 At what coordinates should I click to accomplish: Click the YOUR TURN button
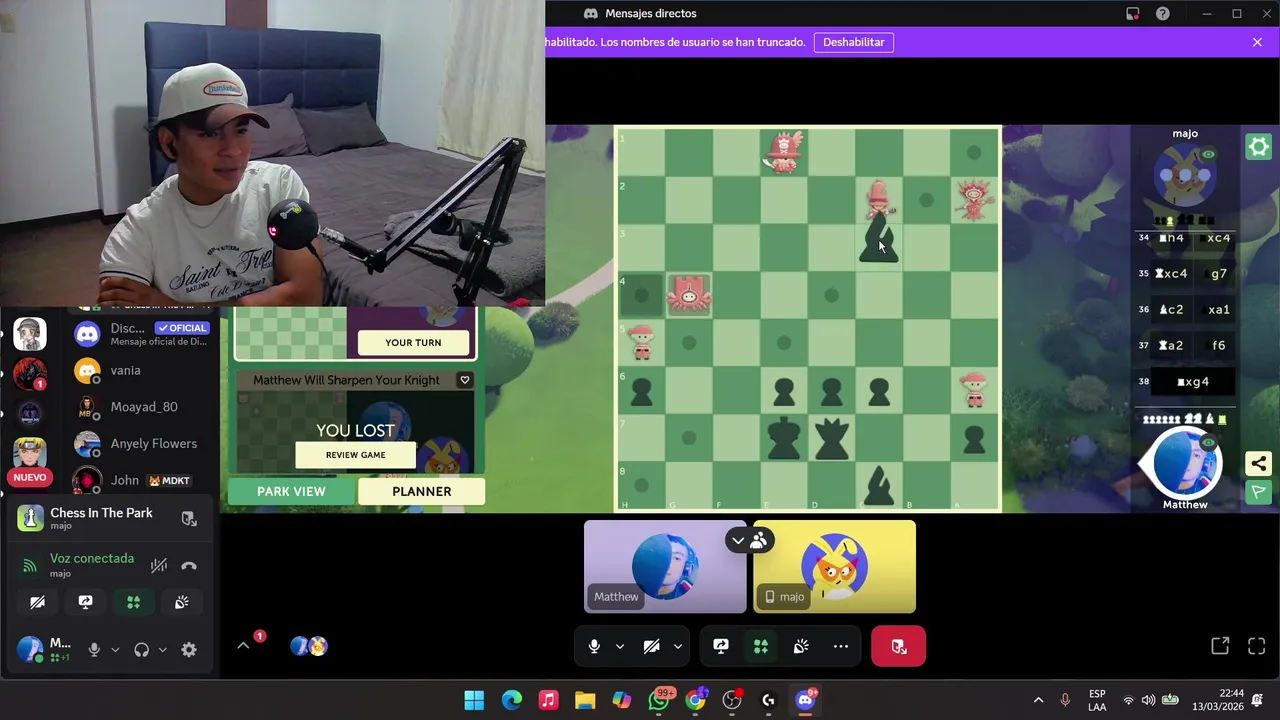coord(413,342)
